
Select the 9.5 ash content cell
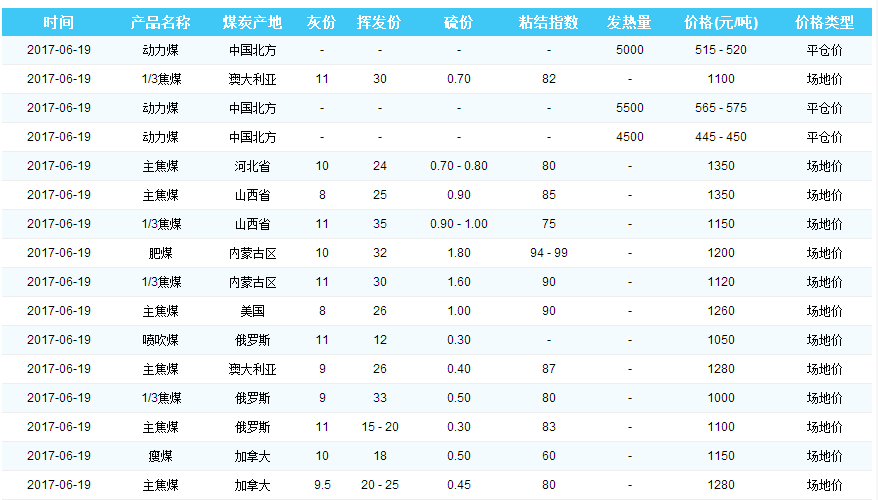(x=321, y=485)
